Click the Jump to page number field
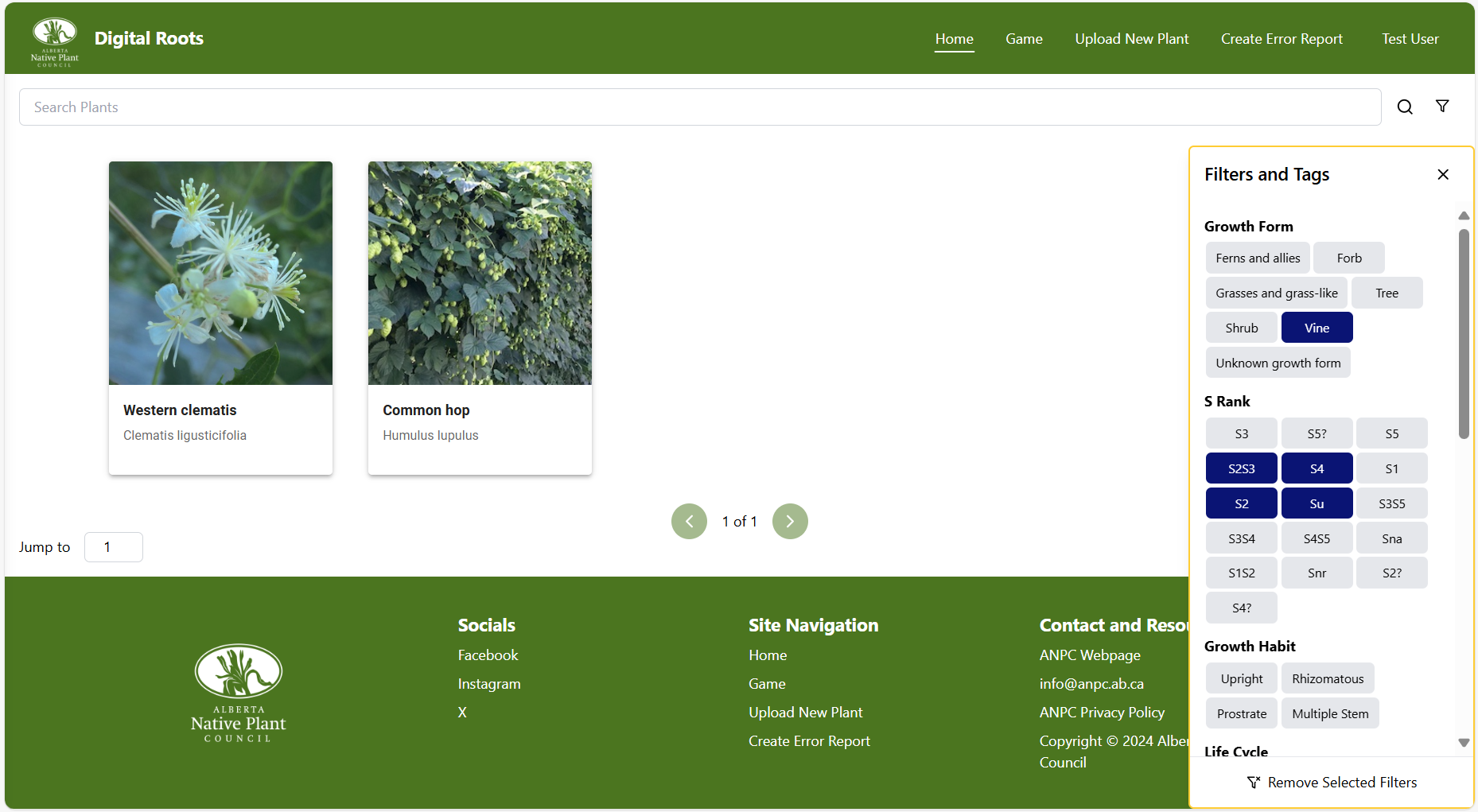The height and width of the screenshot is (812, 1478). click(114, 547)
